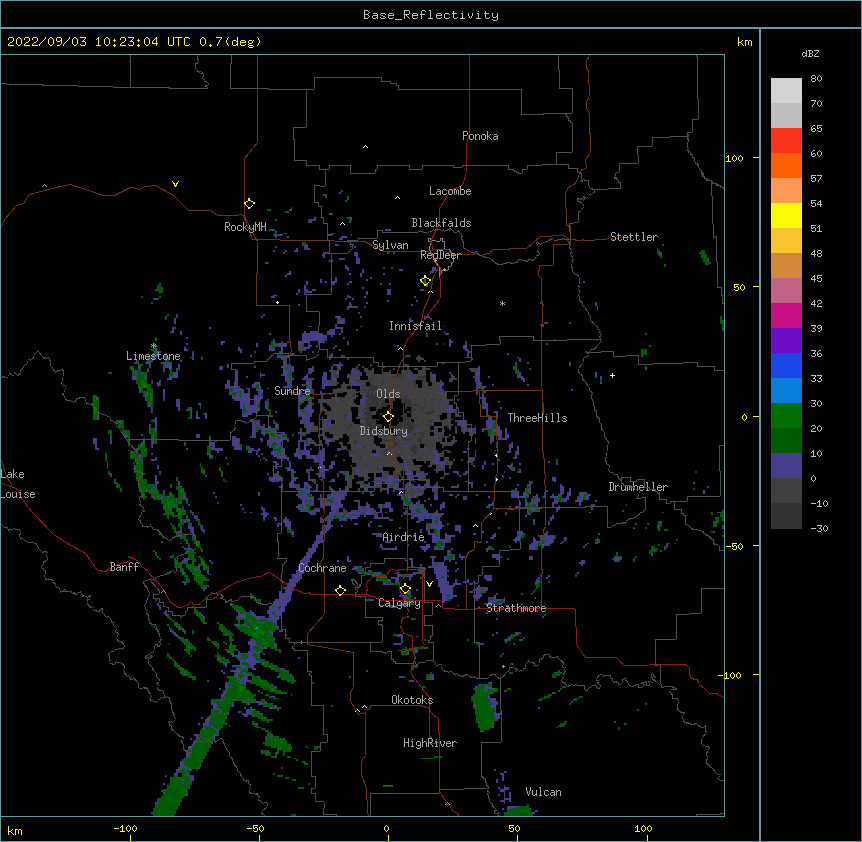Screen dimensions: 862x842
Task: Click the Banff label
Action: (124, 567)
